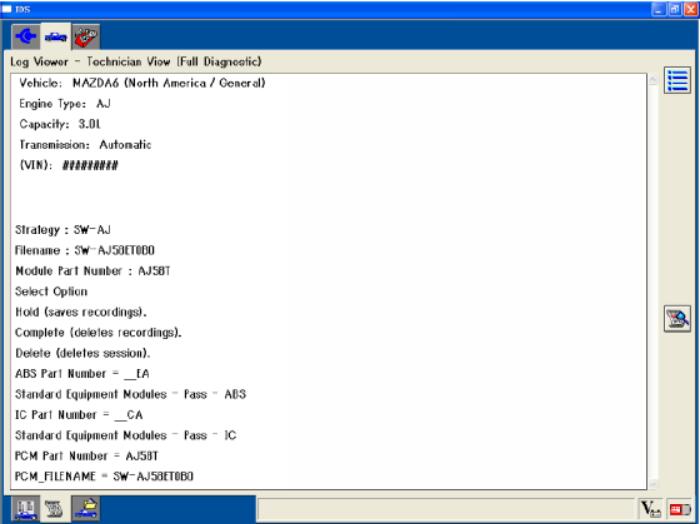Click the ABS Part Number = __EA line
The width and height of the screenshot is (700, 524).
coord(82,374)
